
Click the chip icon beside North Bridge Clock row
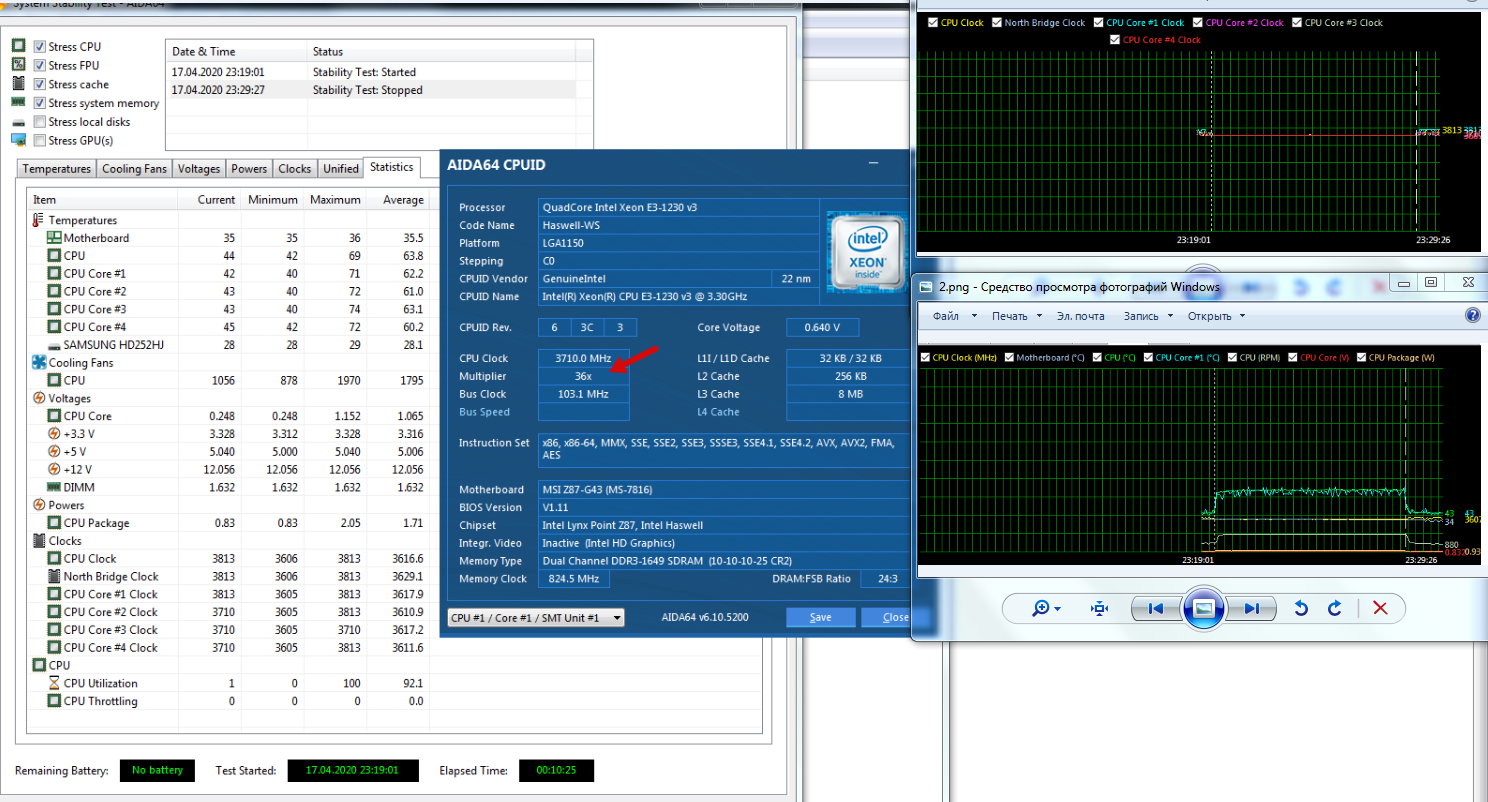click(x=54, y=576)
